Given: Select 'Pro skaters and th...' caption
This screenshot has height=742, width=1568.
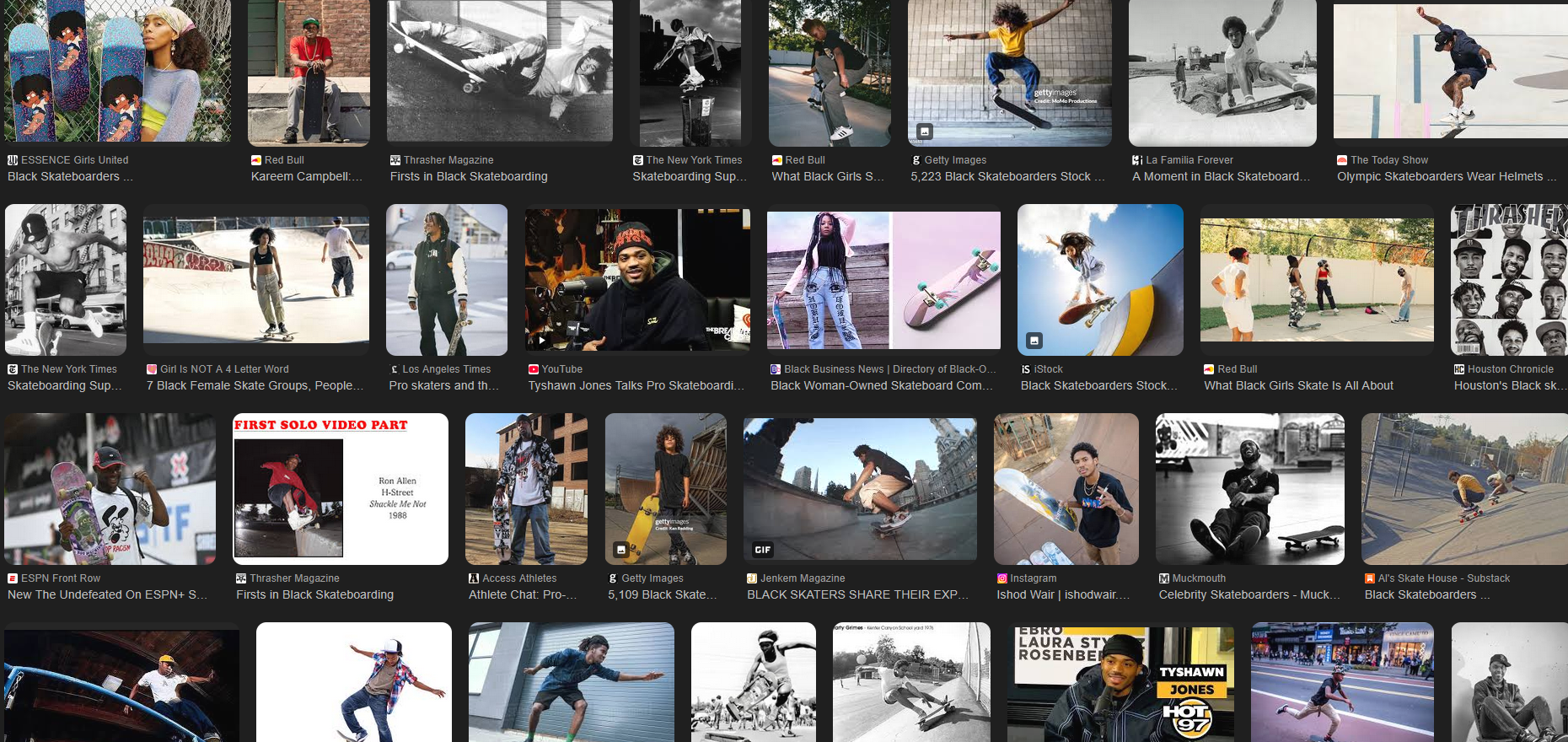Looking at the screenshot, I should [x=444, y=385].
